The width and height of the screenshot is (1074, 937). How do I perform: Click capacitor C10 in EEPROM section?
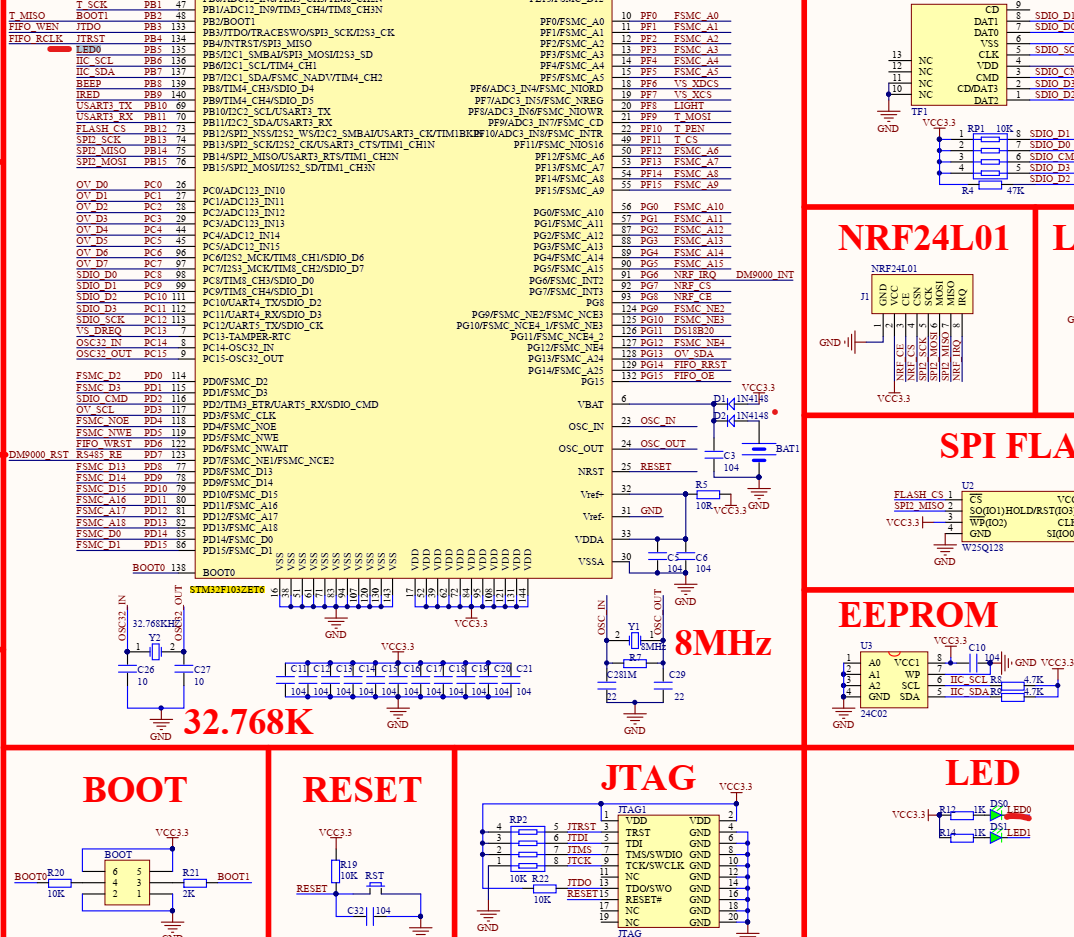tap(975, 662)
